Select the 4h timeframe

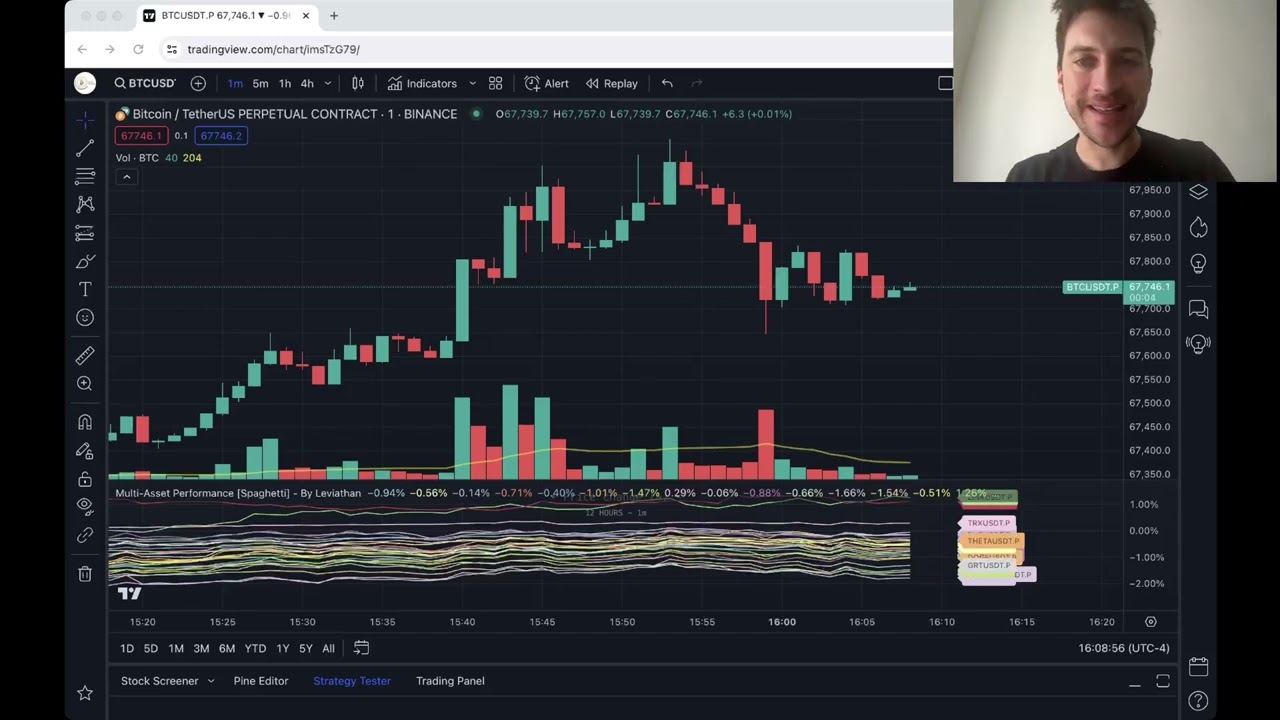[307, 83]
